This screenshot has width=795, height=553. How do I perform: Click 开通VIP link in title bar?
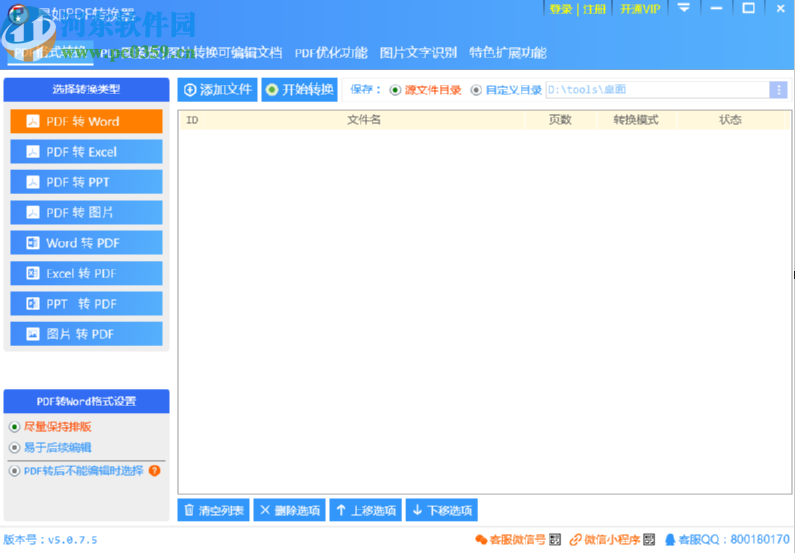point(640,9)
